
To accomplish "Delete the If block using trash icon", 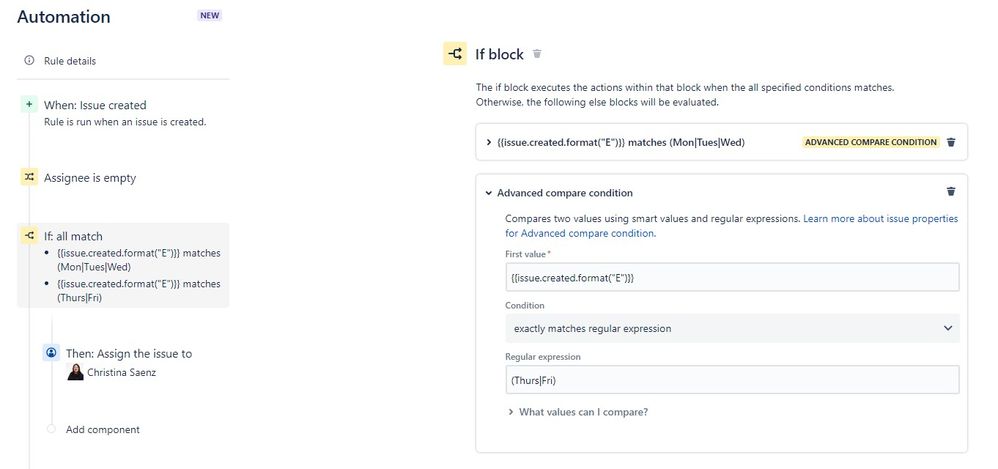I will [537, 54].
